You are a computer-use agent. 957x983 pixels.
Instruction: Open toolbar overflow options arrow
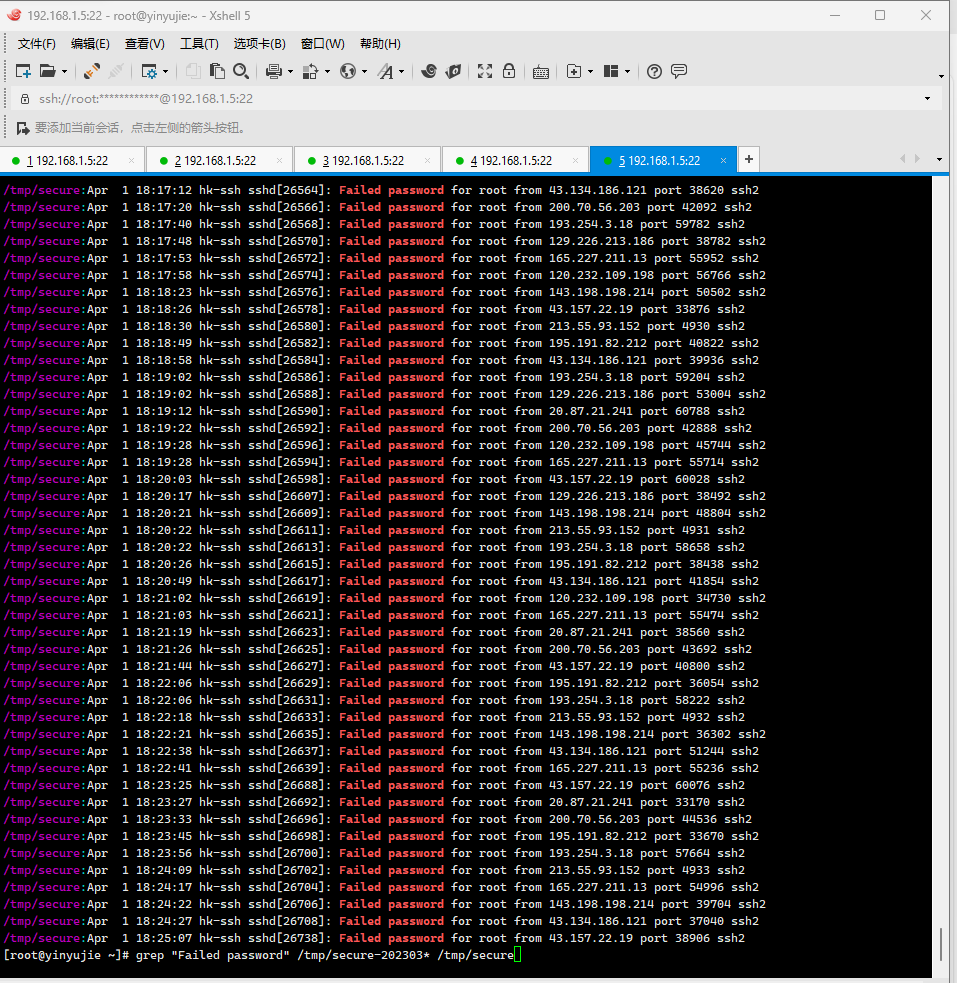click(x=941, y=76)
